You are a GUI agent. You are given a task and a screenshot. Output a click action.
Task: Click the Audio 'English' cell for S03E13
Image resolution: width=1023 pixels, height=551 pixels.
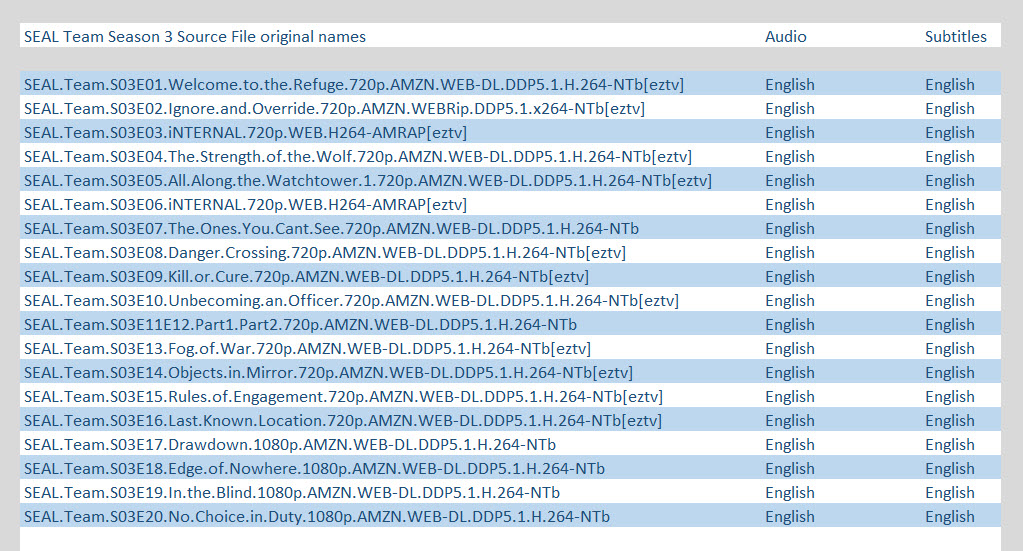pyautogui.click(x=789, y=349)
